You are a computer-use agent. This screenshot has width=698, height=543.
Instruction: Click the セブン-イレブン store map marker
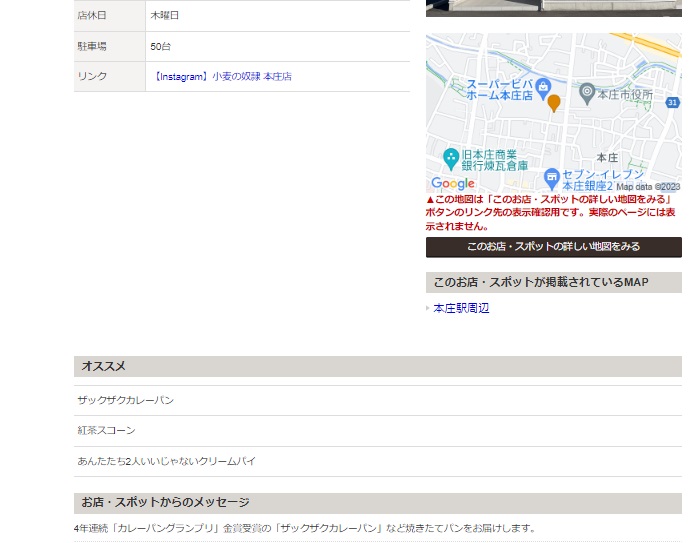click(x=551, y=177)
